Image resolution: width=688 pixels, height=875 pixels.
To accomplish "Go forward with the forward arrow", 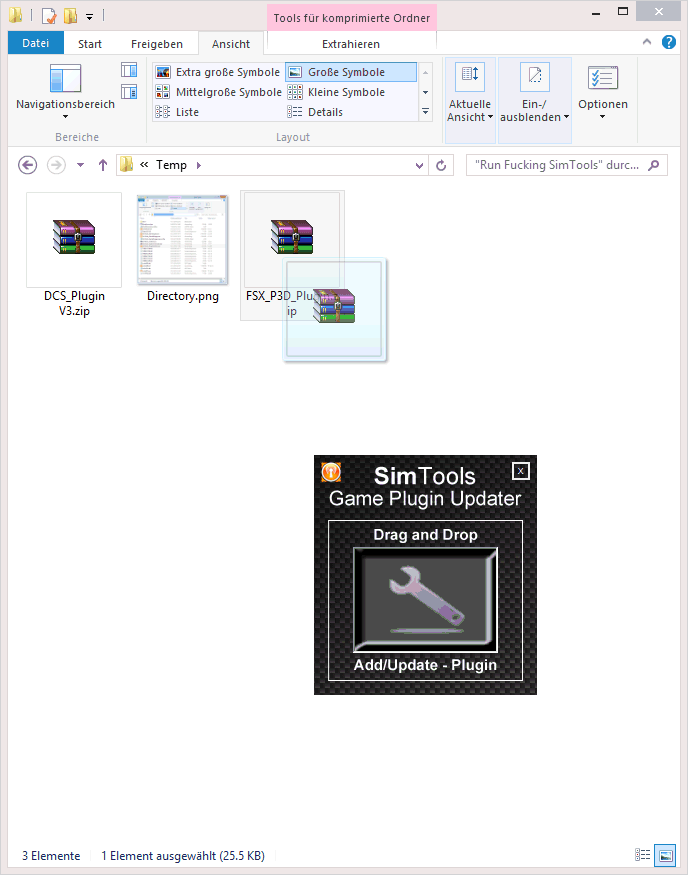I will 56,165.
